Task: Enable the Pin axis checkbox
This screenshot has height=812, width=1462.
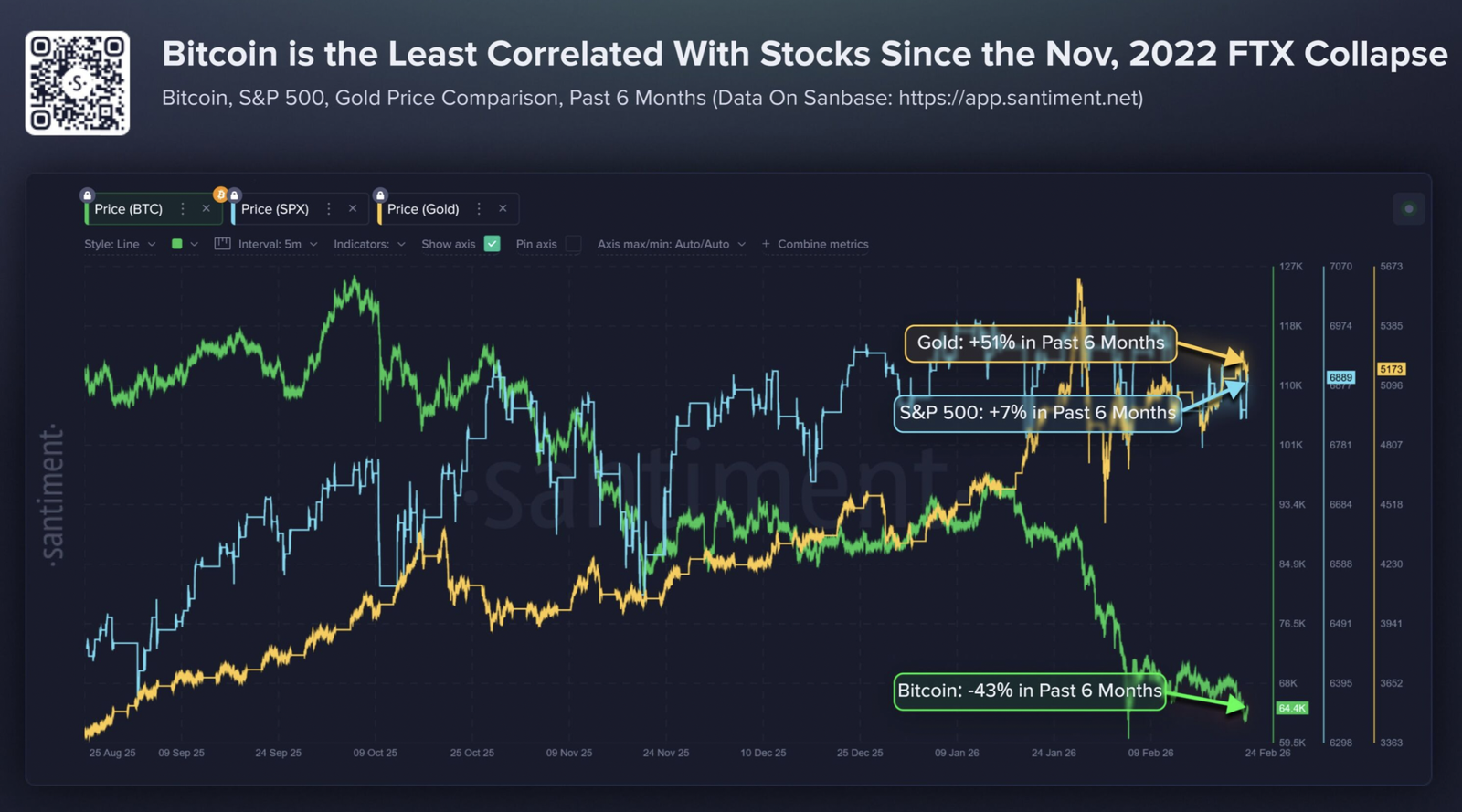Action: [x=573, y=244]
